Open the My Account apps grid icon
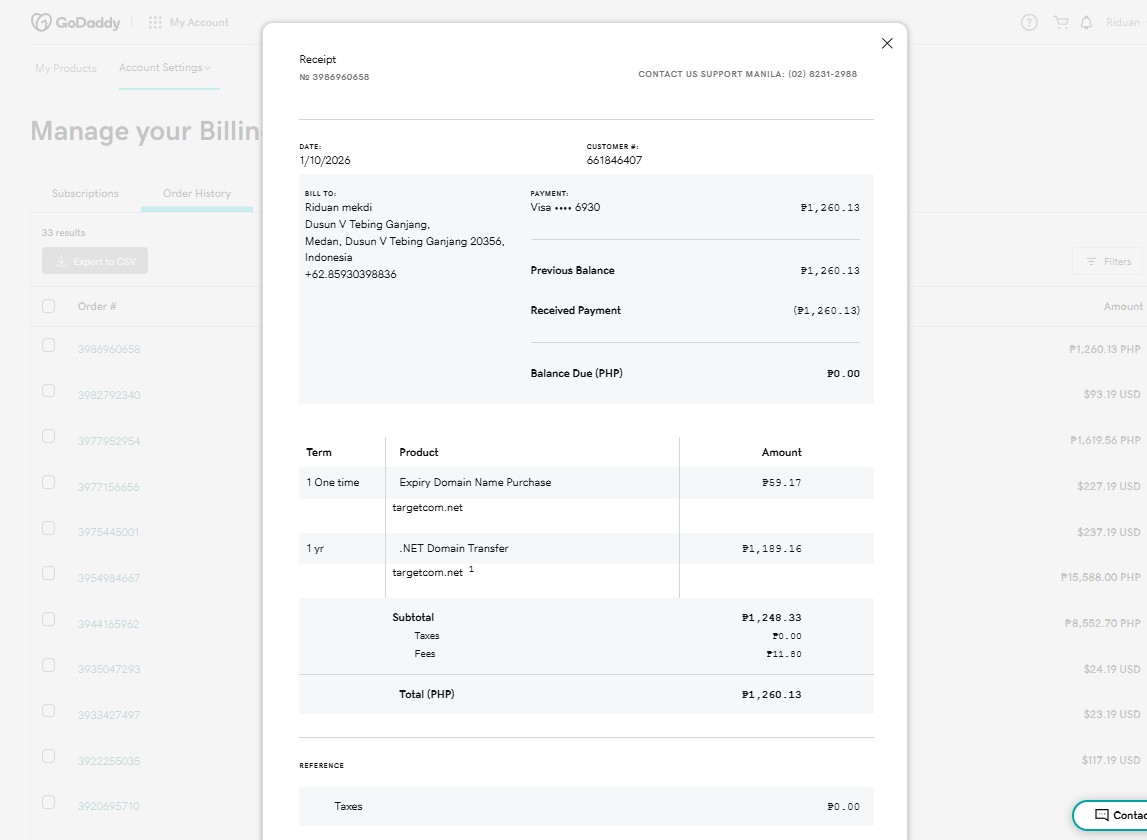This screenshot has height=840, width=1147. [155, 22]
